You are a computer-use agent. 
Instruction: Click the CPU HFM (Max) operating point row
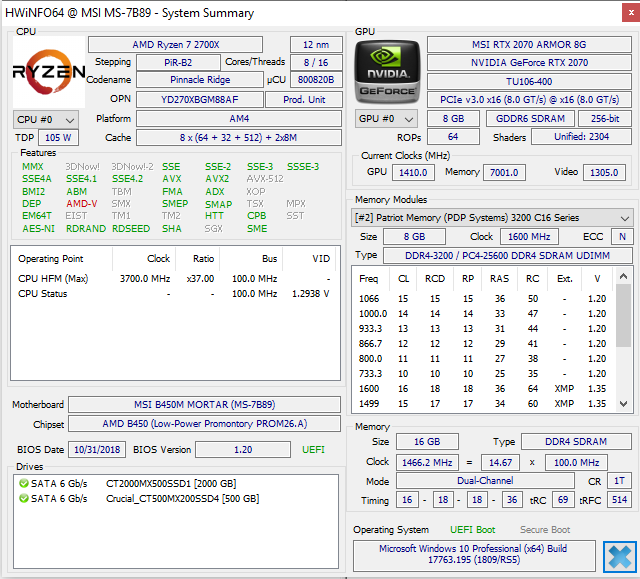pos(175,279)
